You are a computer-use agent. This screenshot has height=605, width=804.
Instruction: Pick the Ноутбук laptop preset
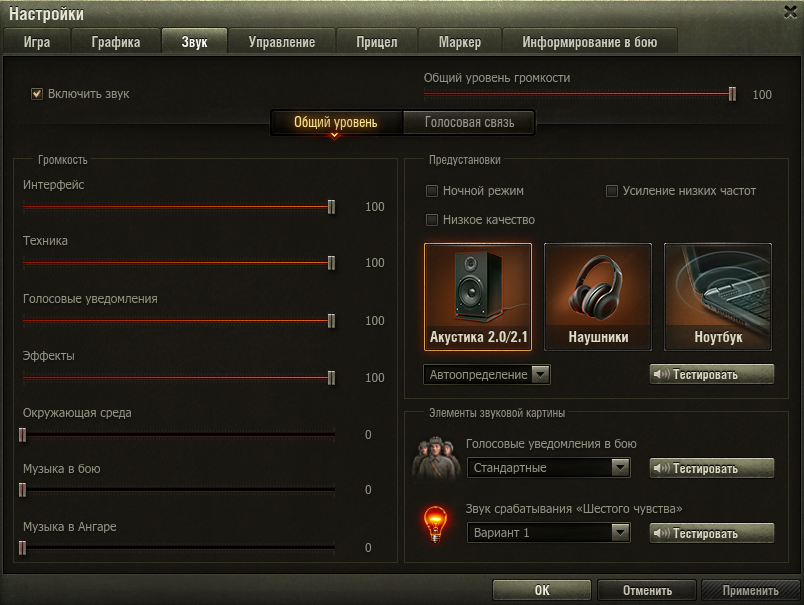[717, 297]
